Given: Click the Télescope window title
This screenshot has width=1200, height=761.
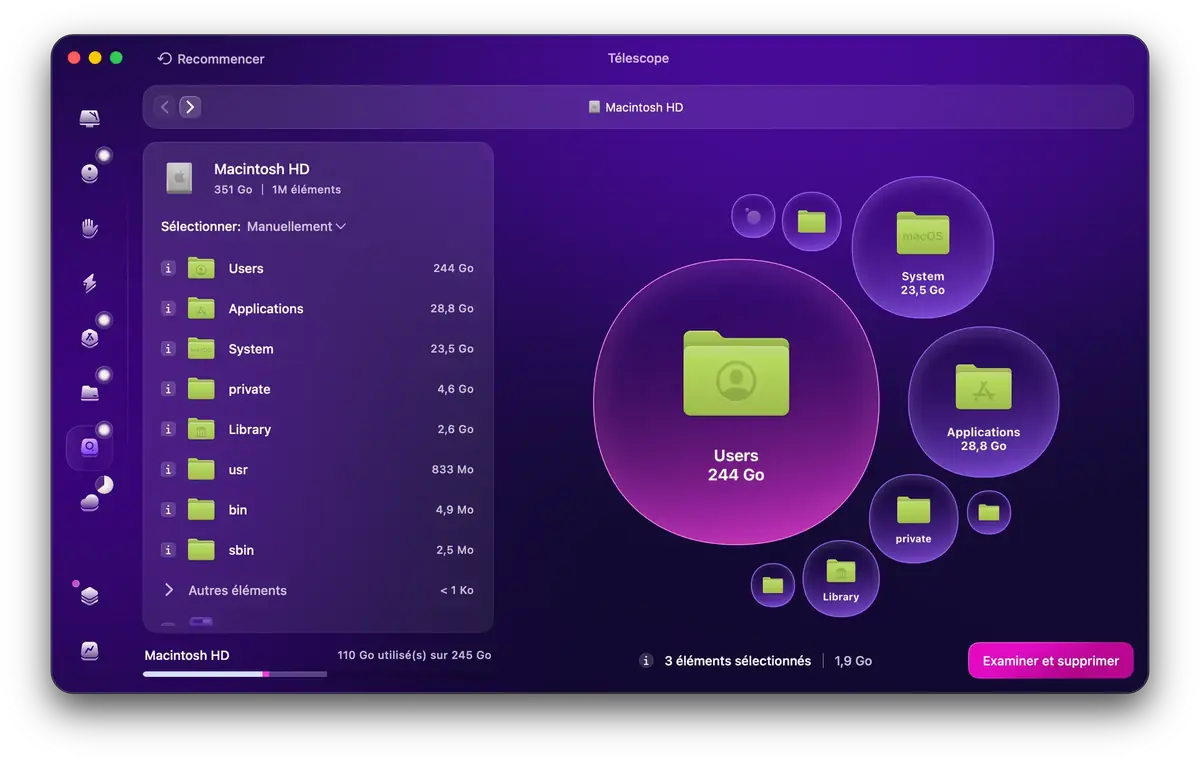Looking at the screenshot, I should tap(638, 58).
